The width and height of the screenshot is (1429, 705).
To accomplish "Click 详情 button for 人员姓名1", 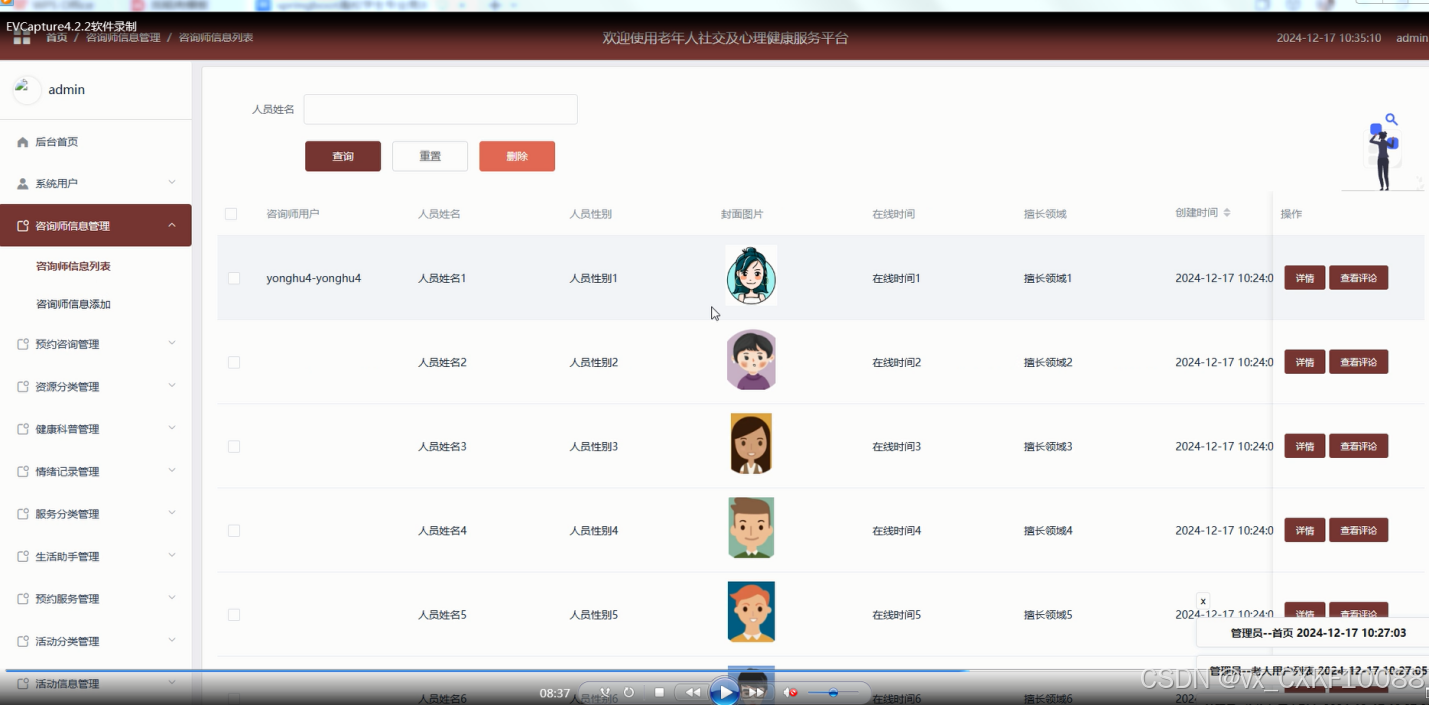I will click(1305, 278).
